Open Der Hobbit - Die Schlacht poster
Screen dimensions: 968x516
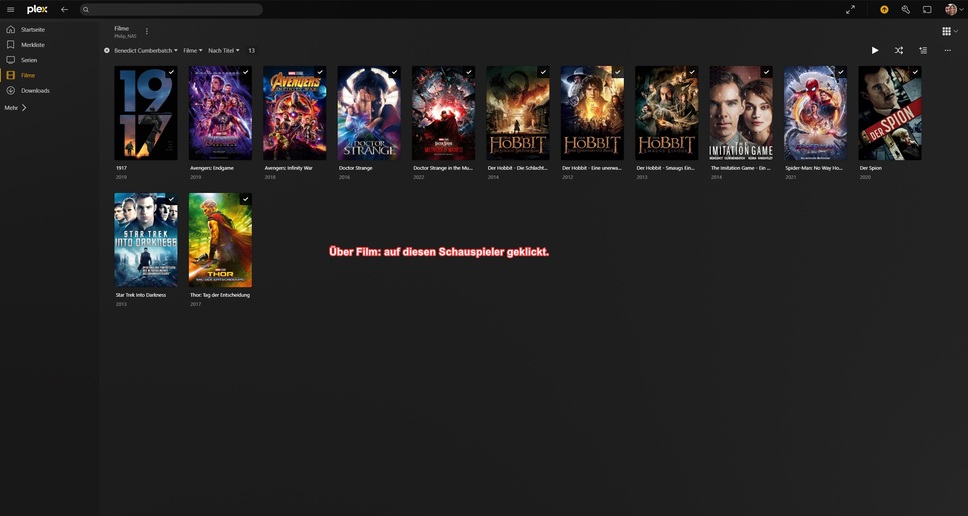[x=518, y=113]
